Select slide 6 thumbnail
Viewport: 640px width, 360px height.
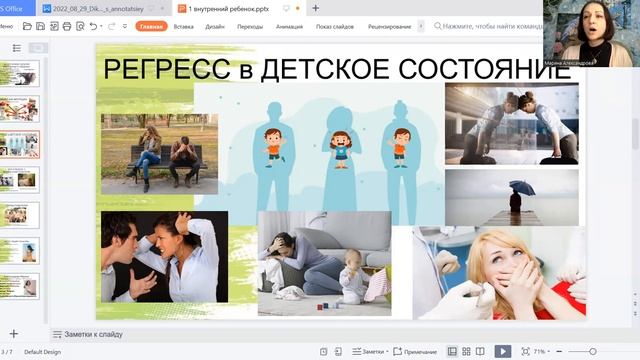coord(20,251)
